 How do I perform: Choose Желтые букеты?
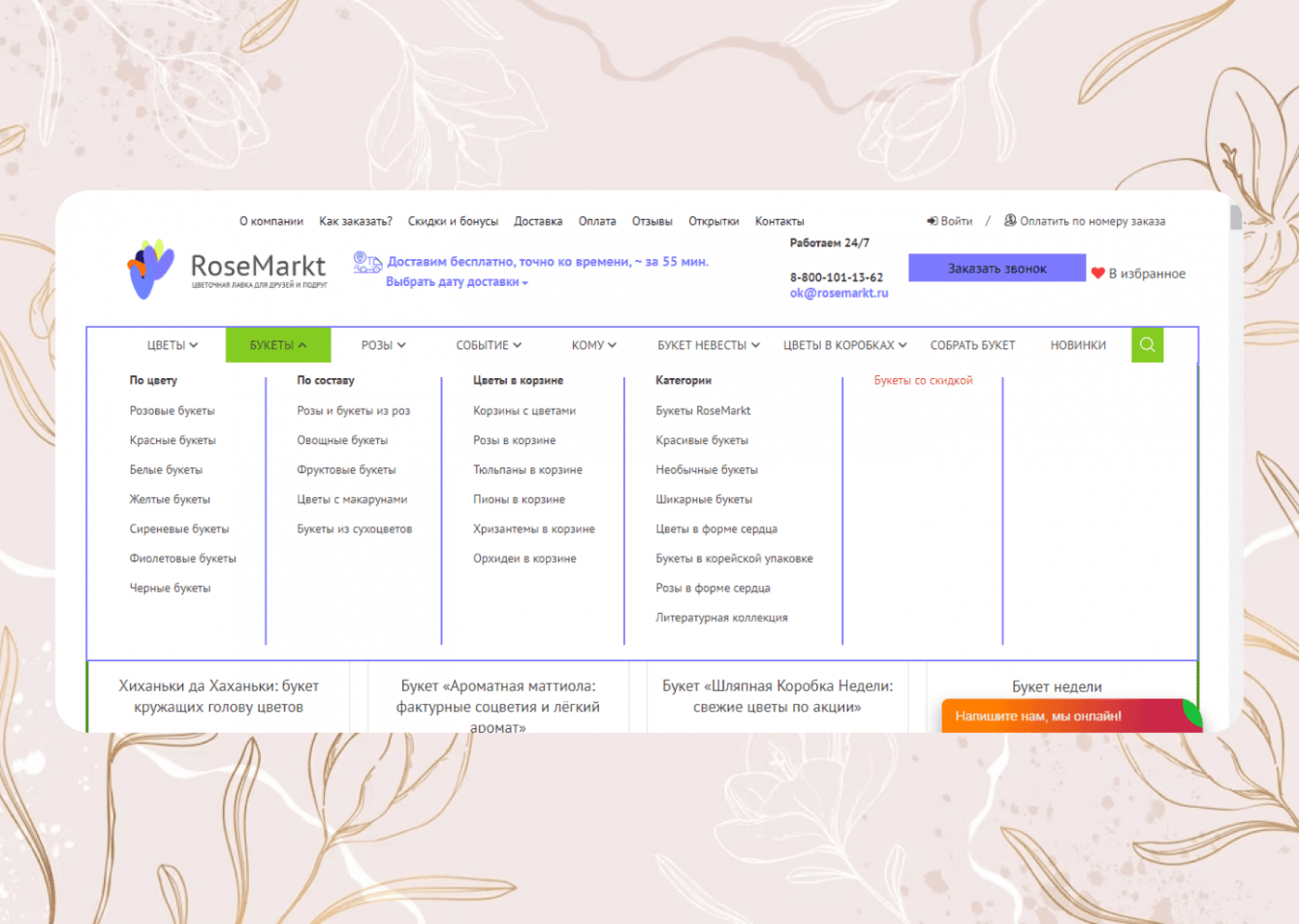pos(170,499)
